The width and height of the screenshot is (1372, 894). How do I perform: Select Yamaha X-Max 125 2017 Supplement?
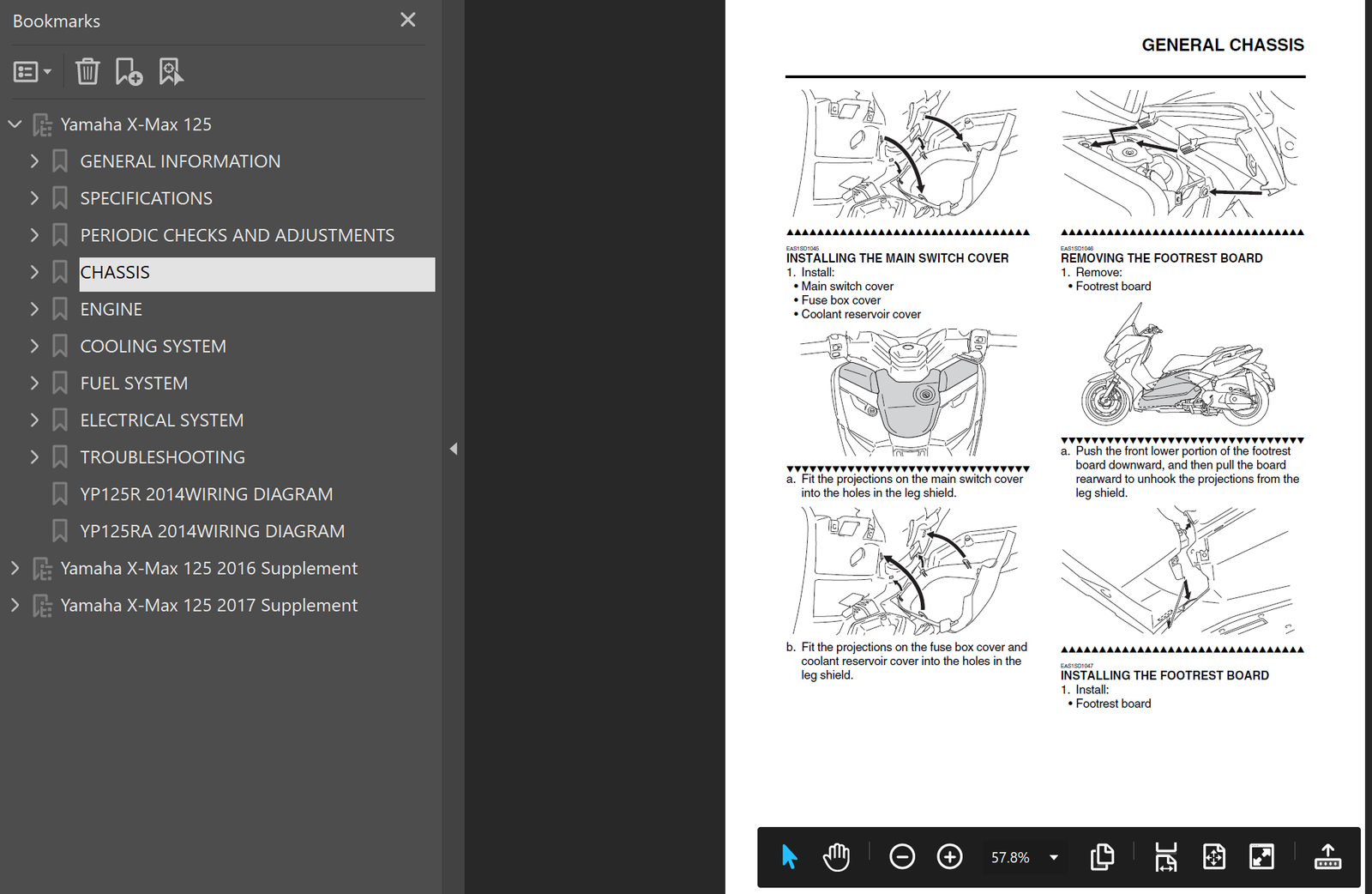point(209,605)
